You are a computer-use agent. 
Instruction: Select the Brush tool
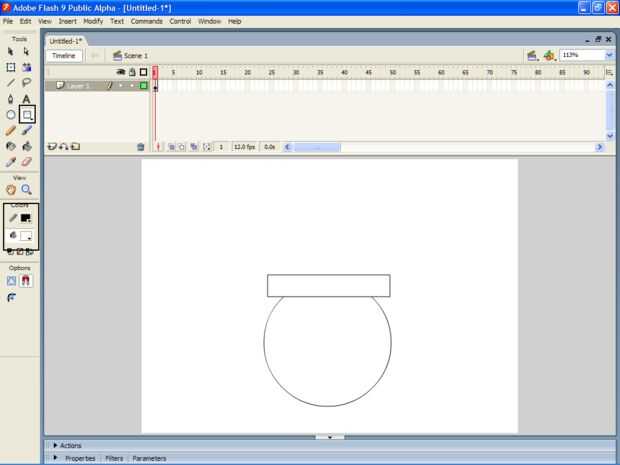click(x=26, y=130)
